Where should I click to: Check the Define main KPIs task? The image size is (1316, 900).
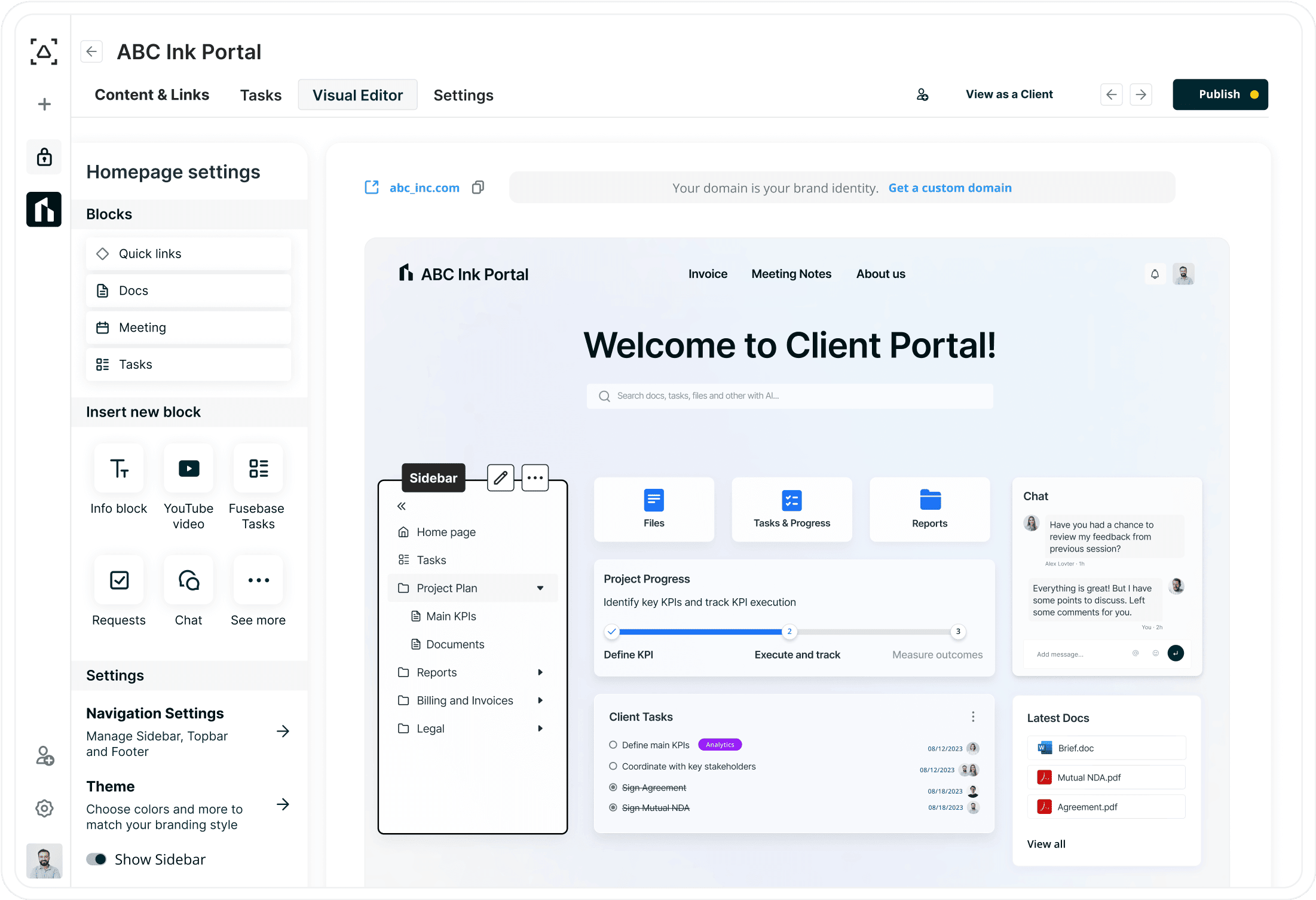click(x=613, y=745)
